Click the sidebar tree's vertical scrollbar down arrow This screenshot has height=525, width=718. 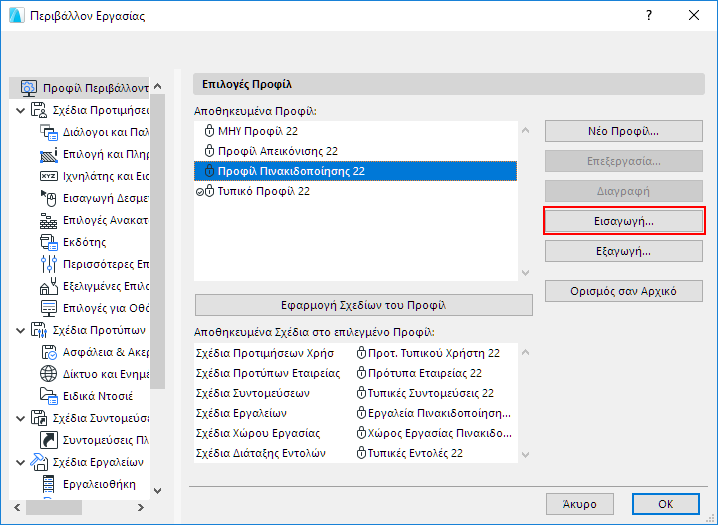[x=157, y=491]
